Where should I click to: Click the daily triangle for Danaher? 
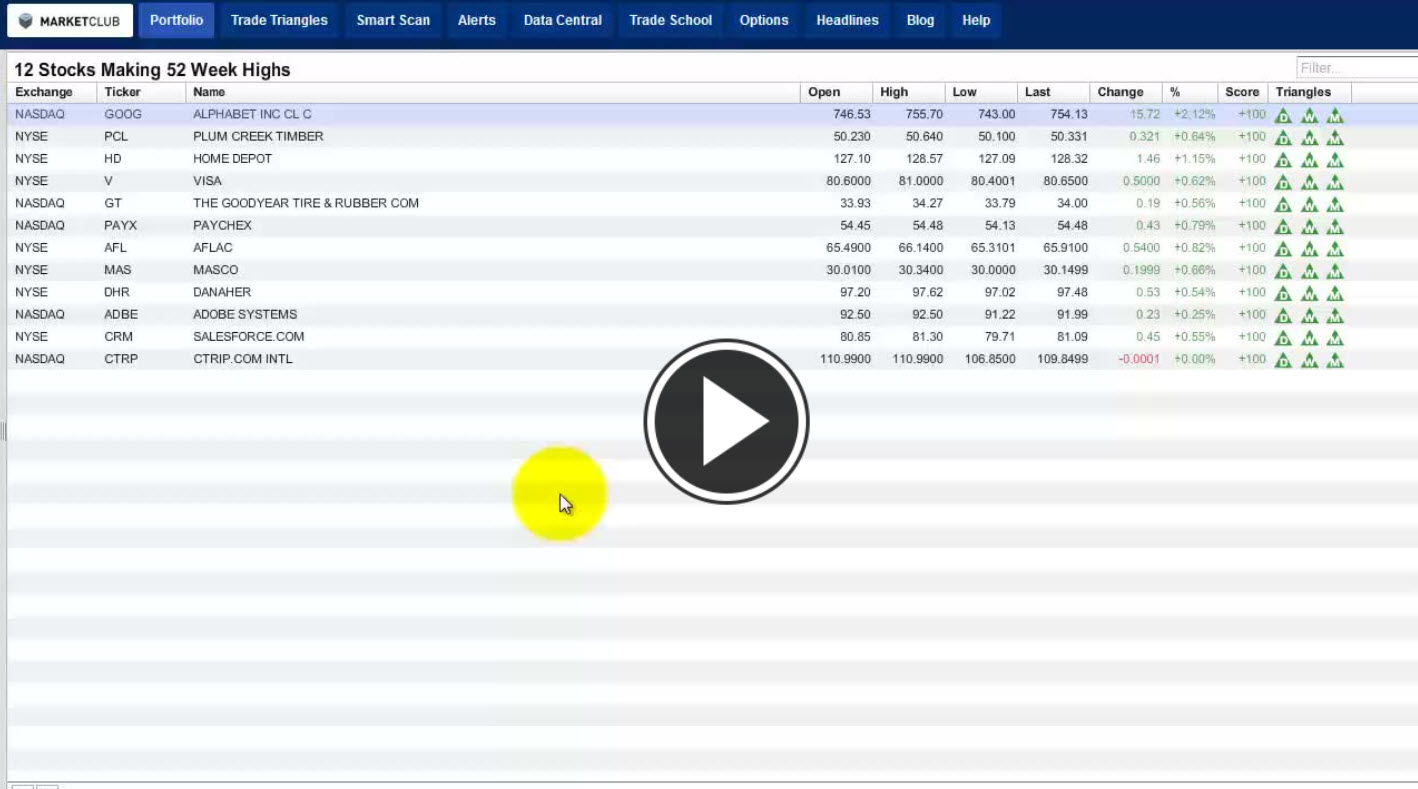point(1283,294)
